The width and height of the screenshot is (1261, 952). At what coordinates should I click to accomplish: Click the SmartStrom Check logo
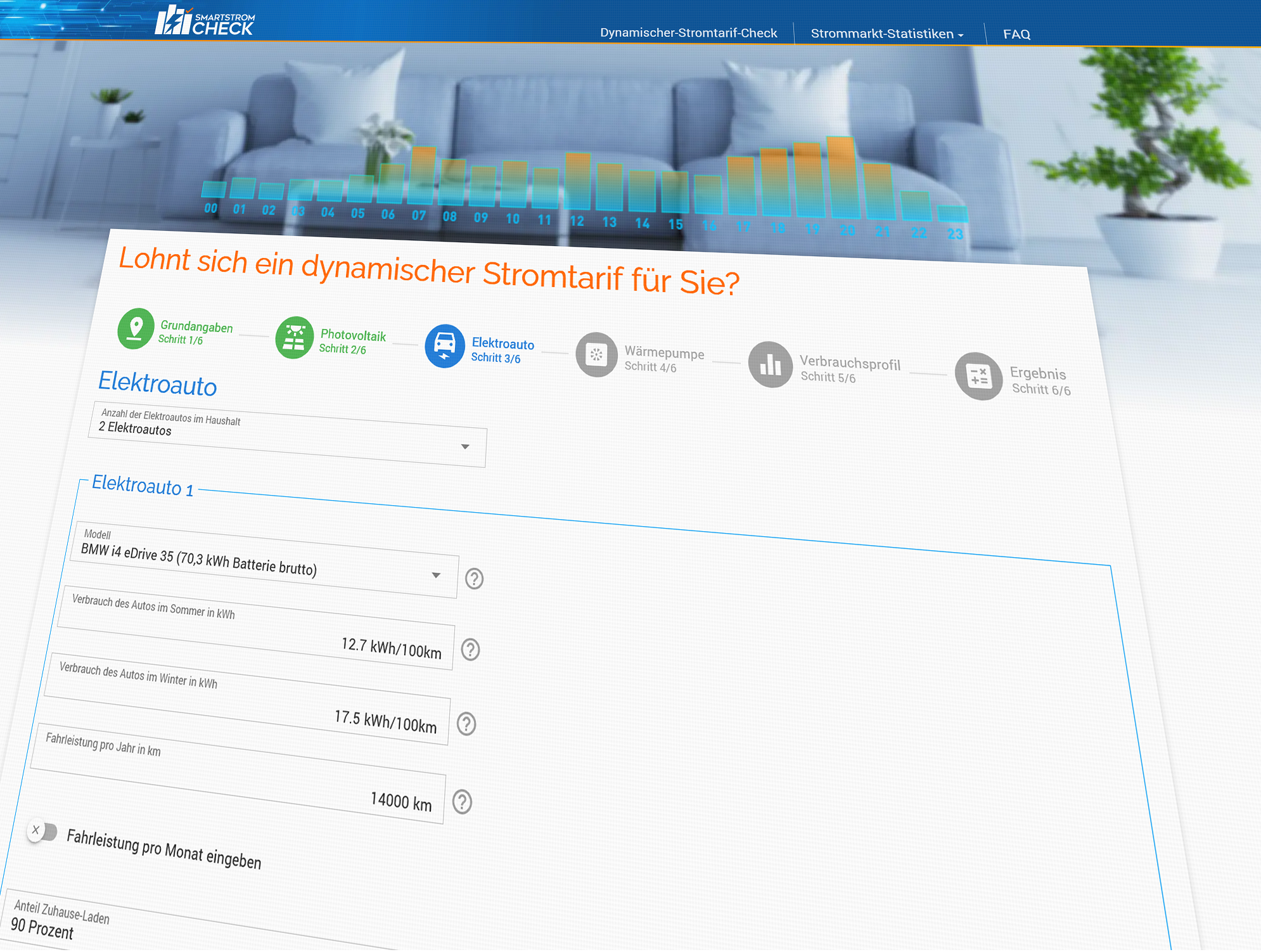coord(204,20)
